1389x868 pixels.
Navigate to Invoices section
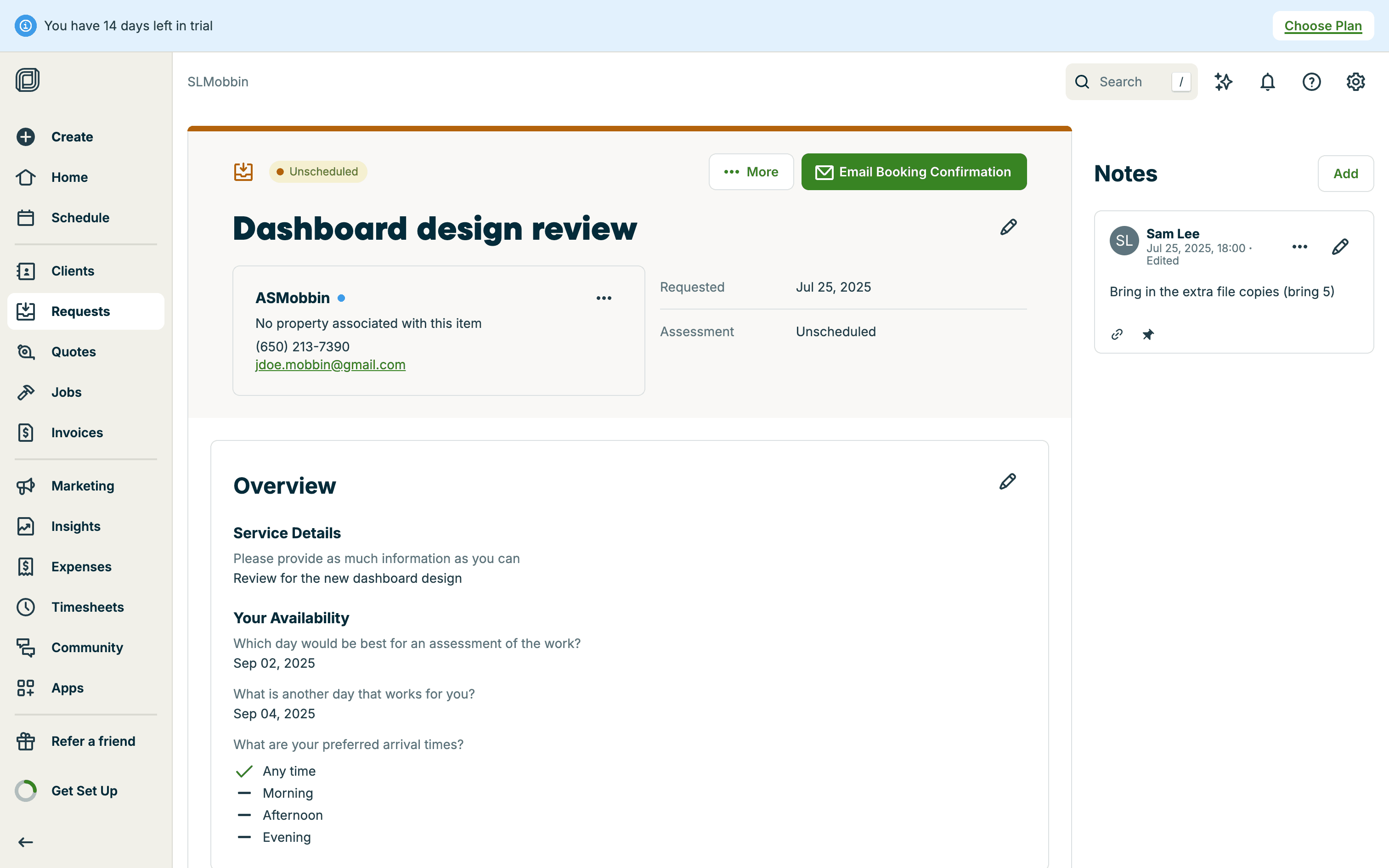coord(77,433)
